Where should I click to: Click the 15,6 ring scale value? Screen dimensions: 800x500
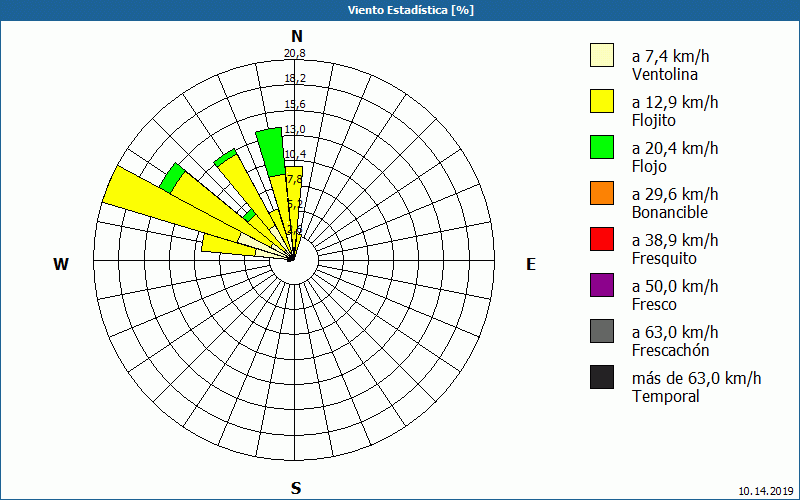click(x=295, y=104)
